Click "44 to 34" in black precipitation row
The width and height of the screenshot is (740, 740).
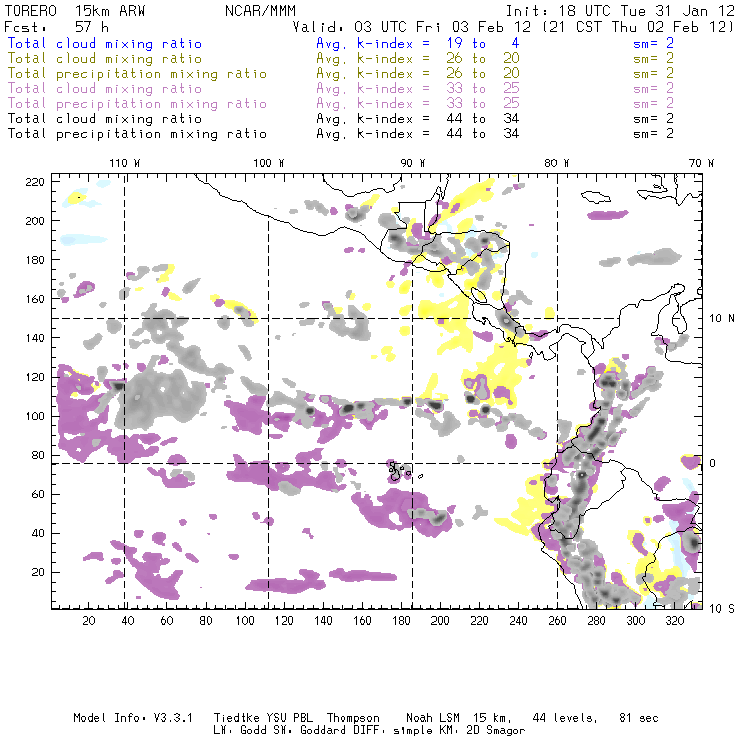[x=483, y=134]
